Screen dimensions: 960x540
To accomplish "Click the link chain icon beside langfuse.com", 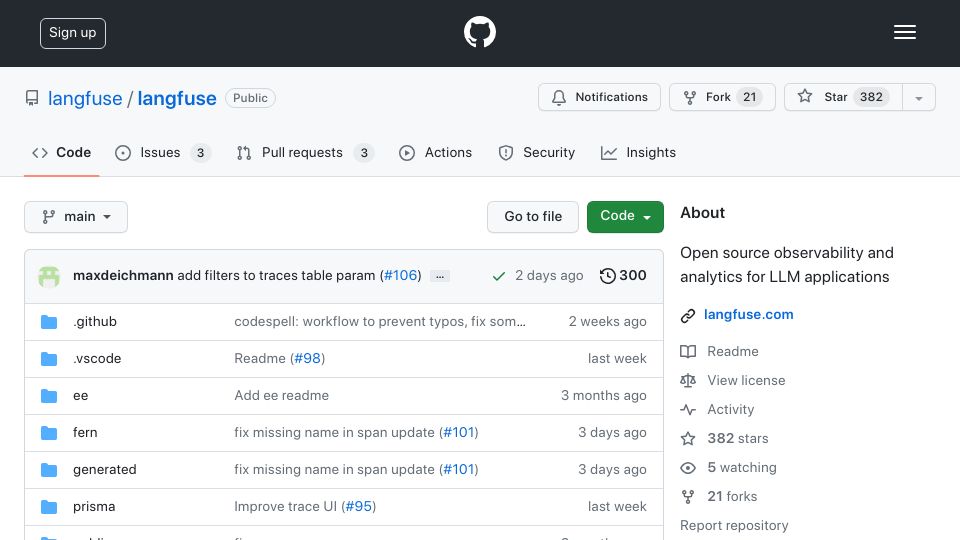I will 688,315.
